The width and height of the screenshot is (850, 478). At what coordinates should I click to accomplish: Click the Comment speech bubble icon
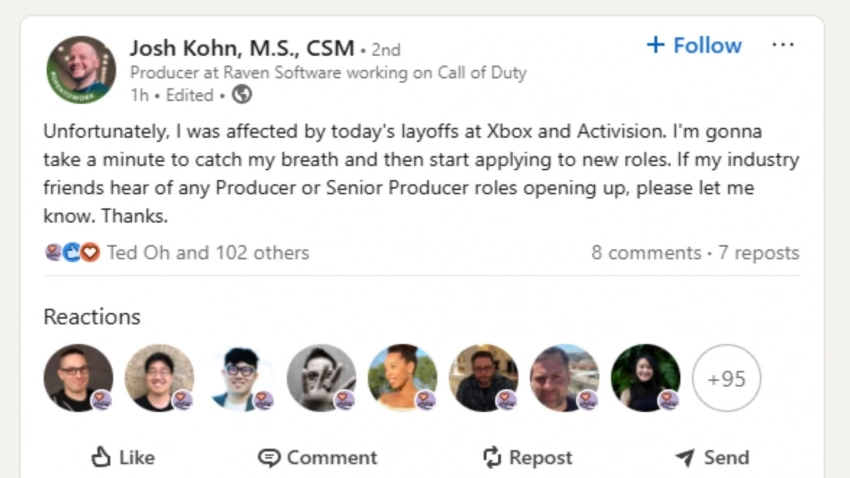(x=269, y=458)
